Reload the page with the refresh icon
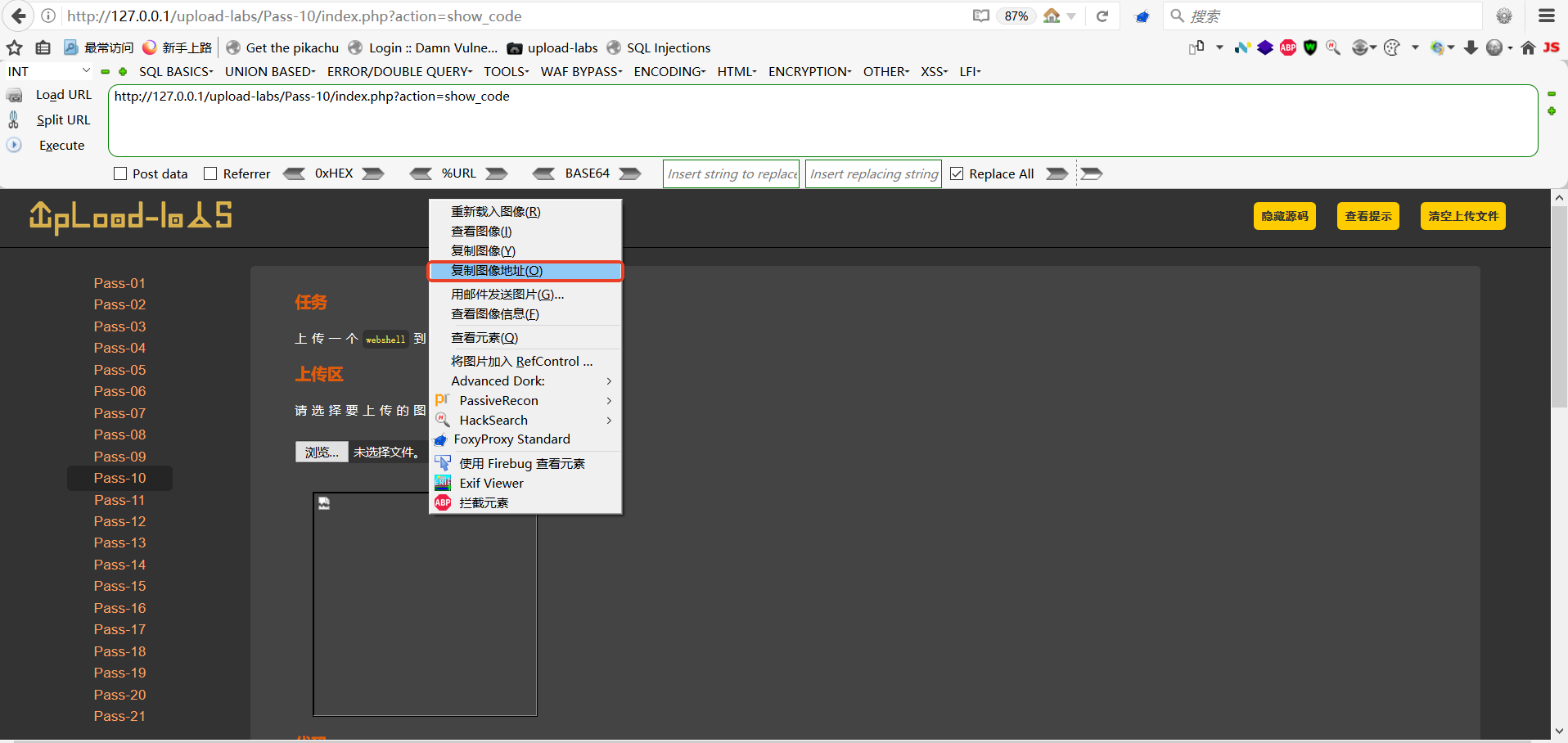The width and height of the screenshot is (1568, 743). point(1102,16)
